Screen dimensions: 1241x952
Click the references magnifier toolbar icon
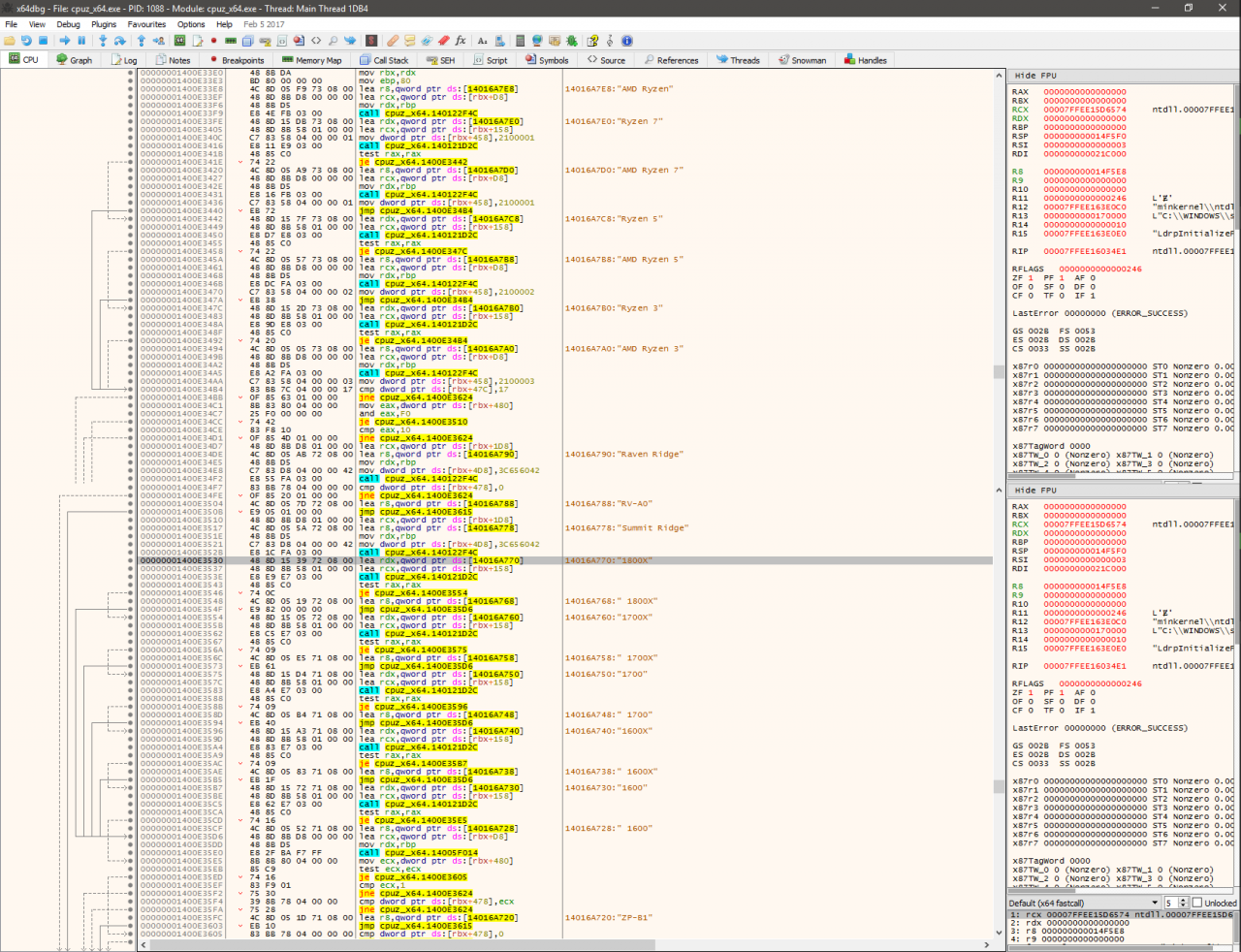tap(333, 41)
